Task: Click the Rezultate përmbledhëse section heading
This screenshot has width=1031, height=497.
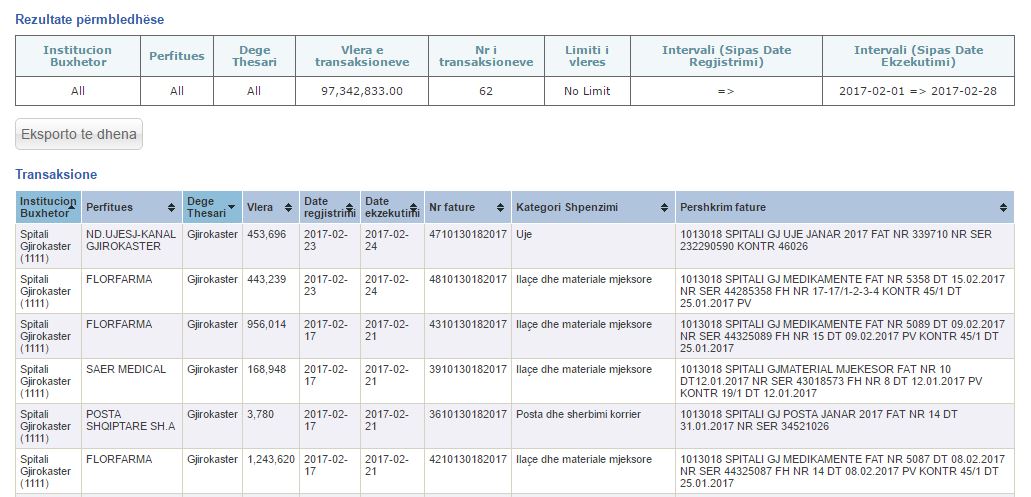Action: coord(90,19)
